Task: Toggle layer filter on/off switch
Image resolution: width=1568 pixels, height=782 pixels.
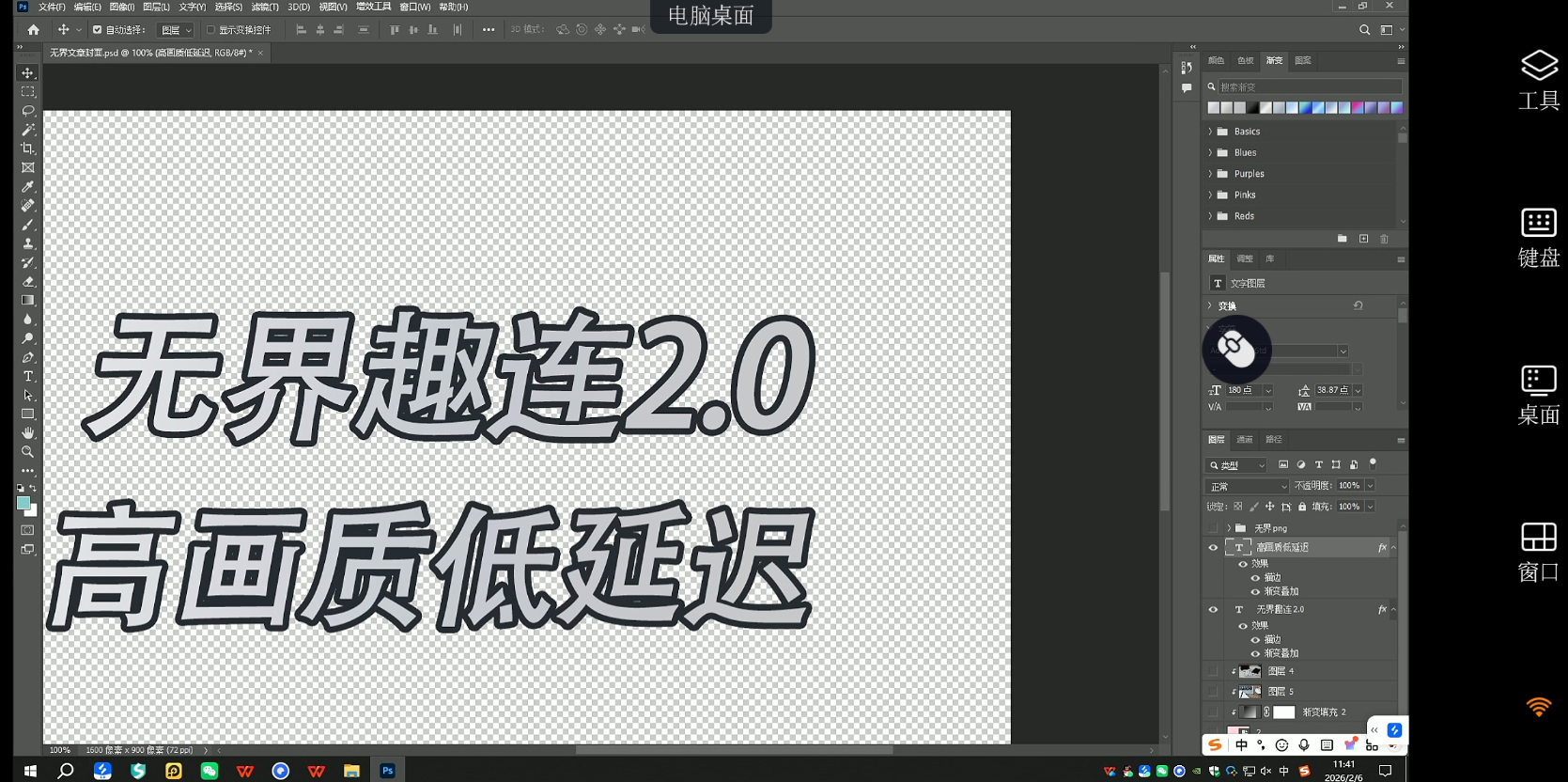Action: pos(1373,463)
